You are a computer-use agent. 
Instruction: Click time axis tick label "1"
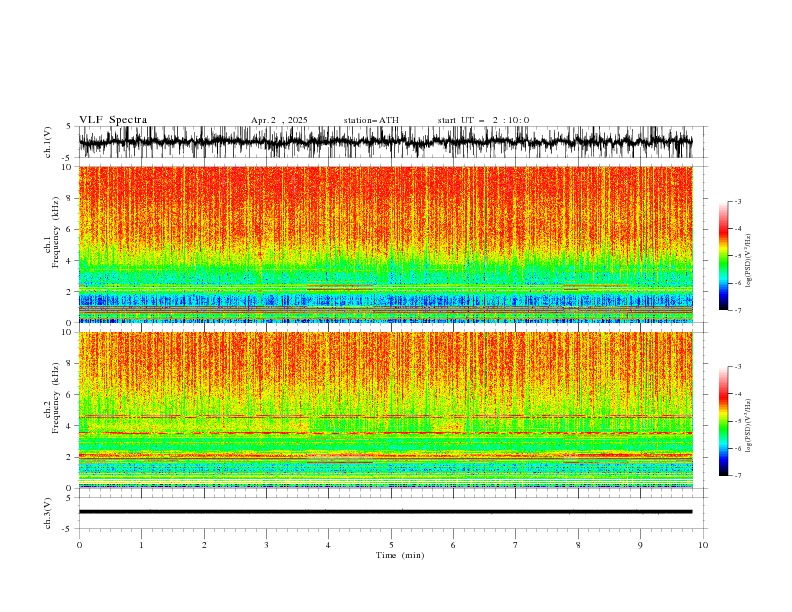click(141, 545)
